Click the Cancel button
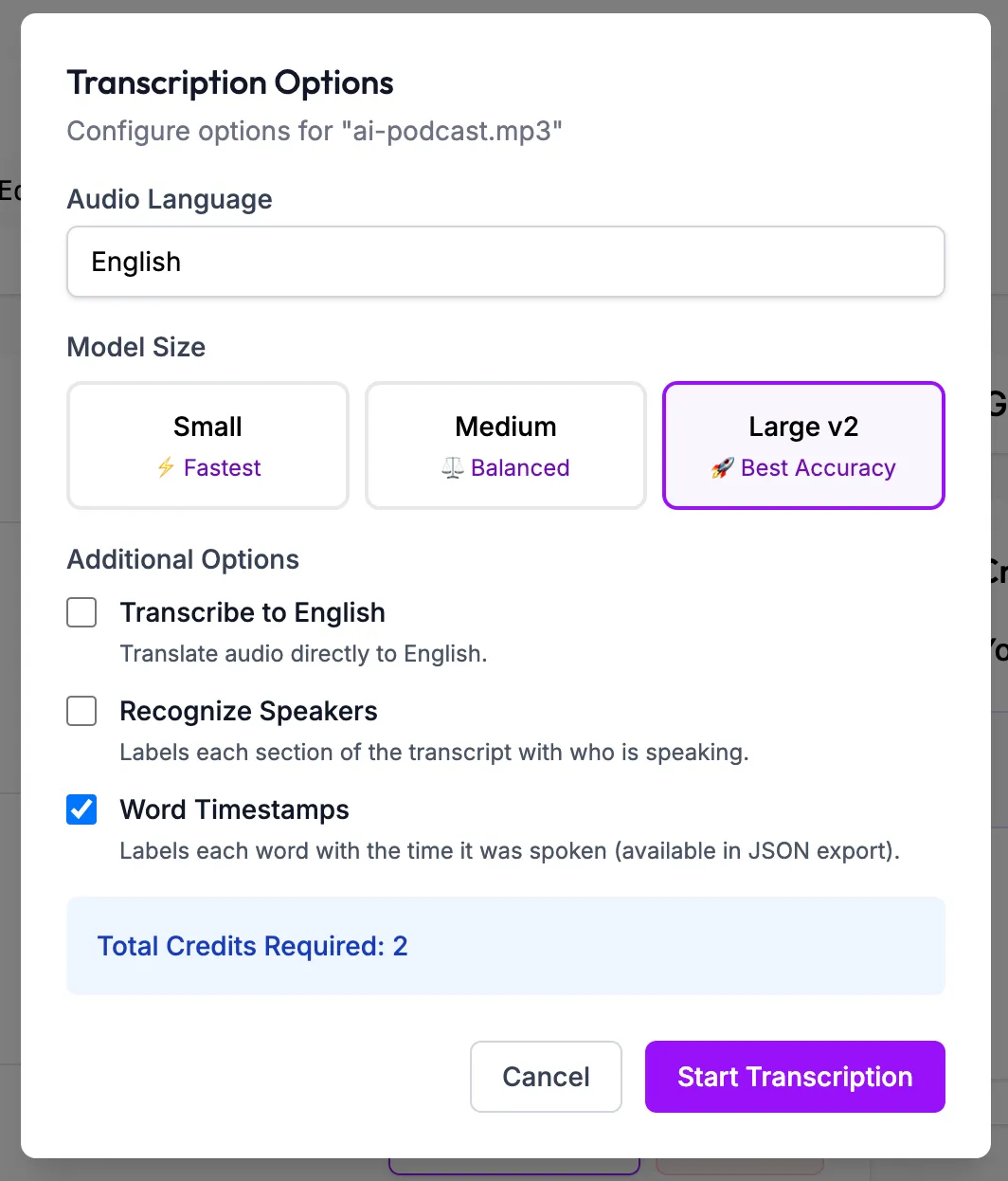The image size is (1008, 1181). (546, 1077)
